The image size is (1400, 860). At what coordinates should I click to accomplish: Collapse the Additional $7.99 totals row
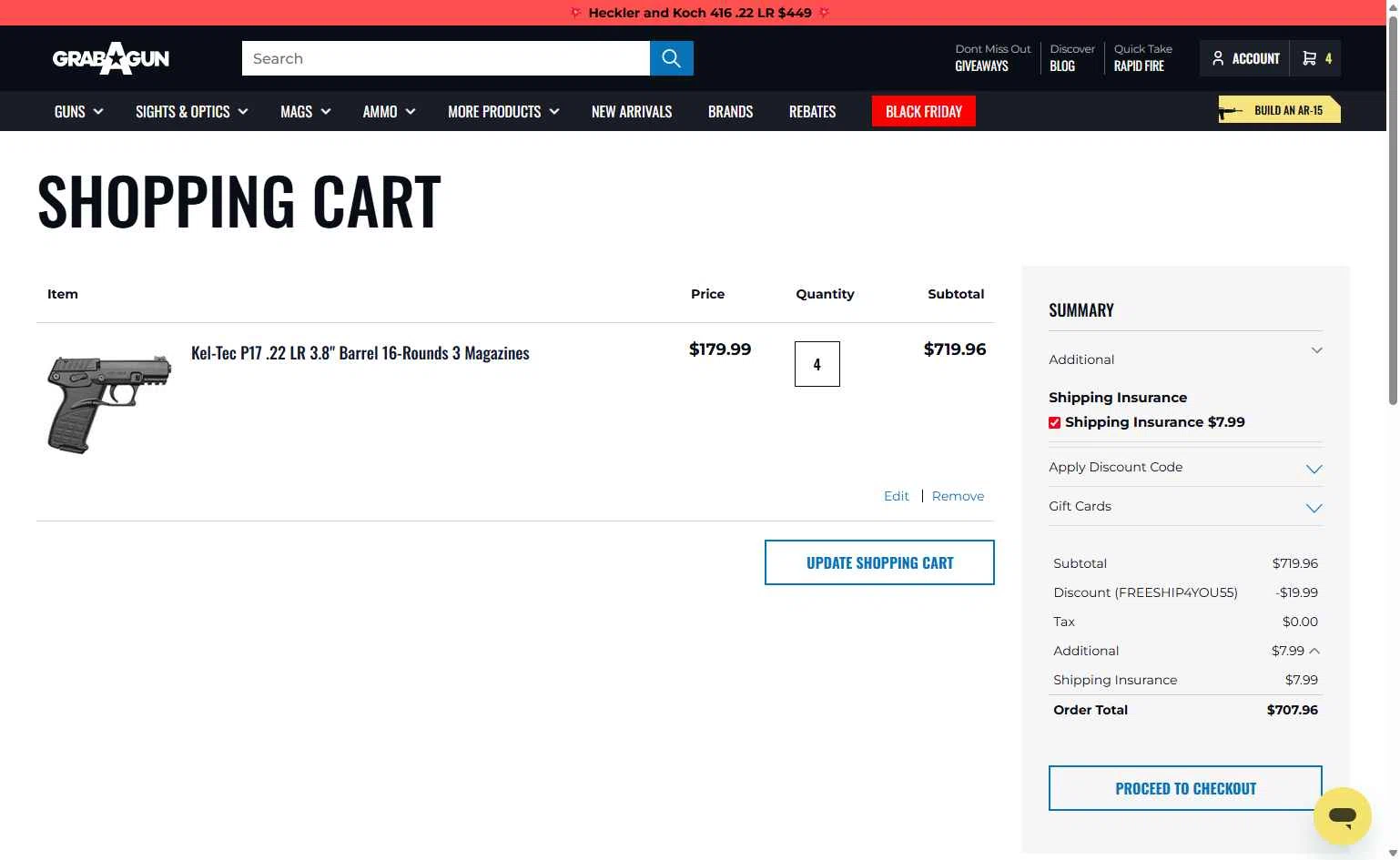pyautogui.click(x=1314, y=651)
